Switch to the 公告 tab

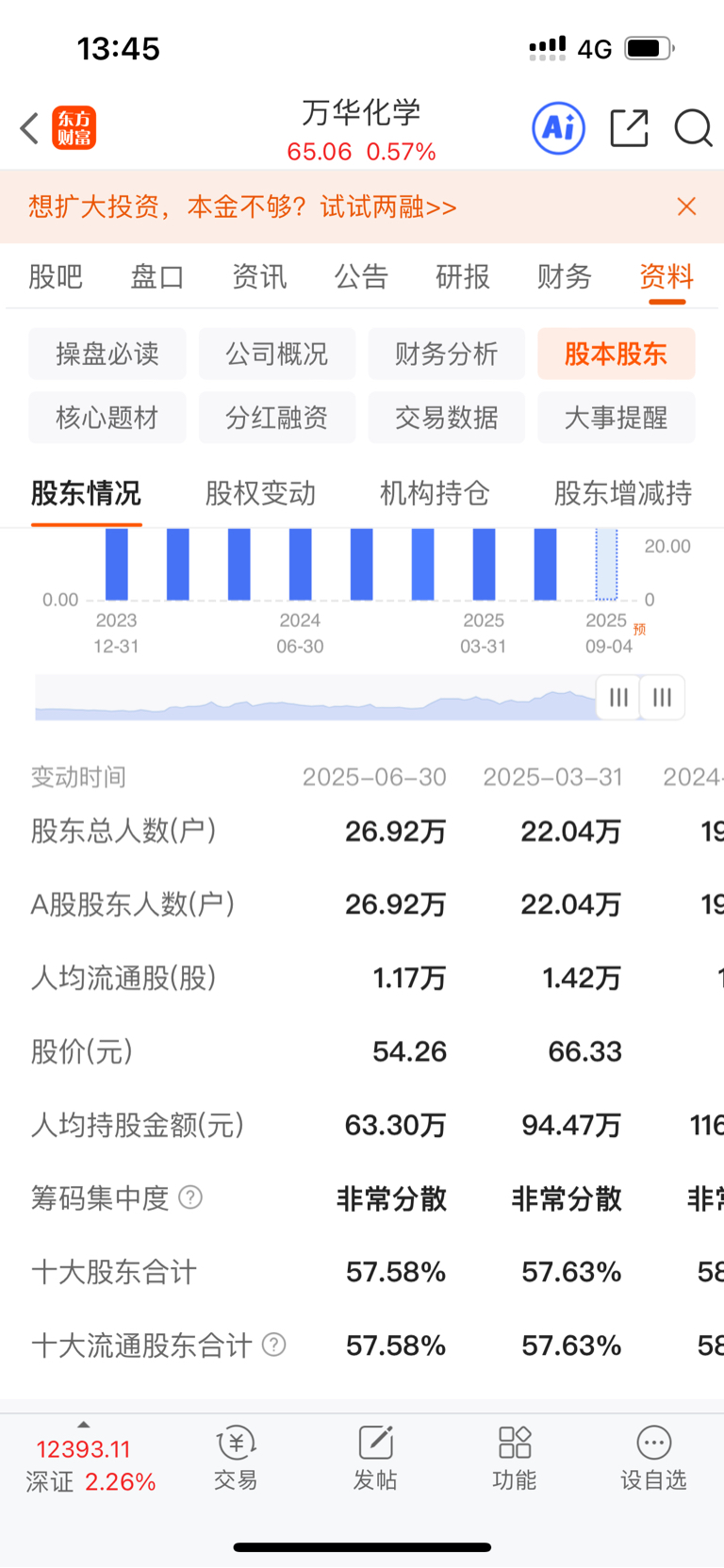pos(361,276)
